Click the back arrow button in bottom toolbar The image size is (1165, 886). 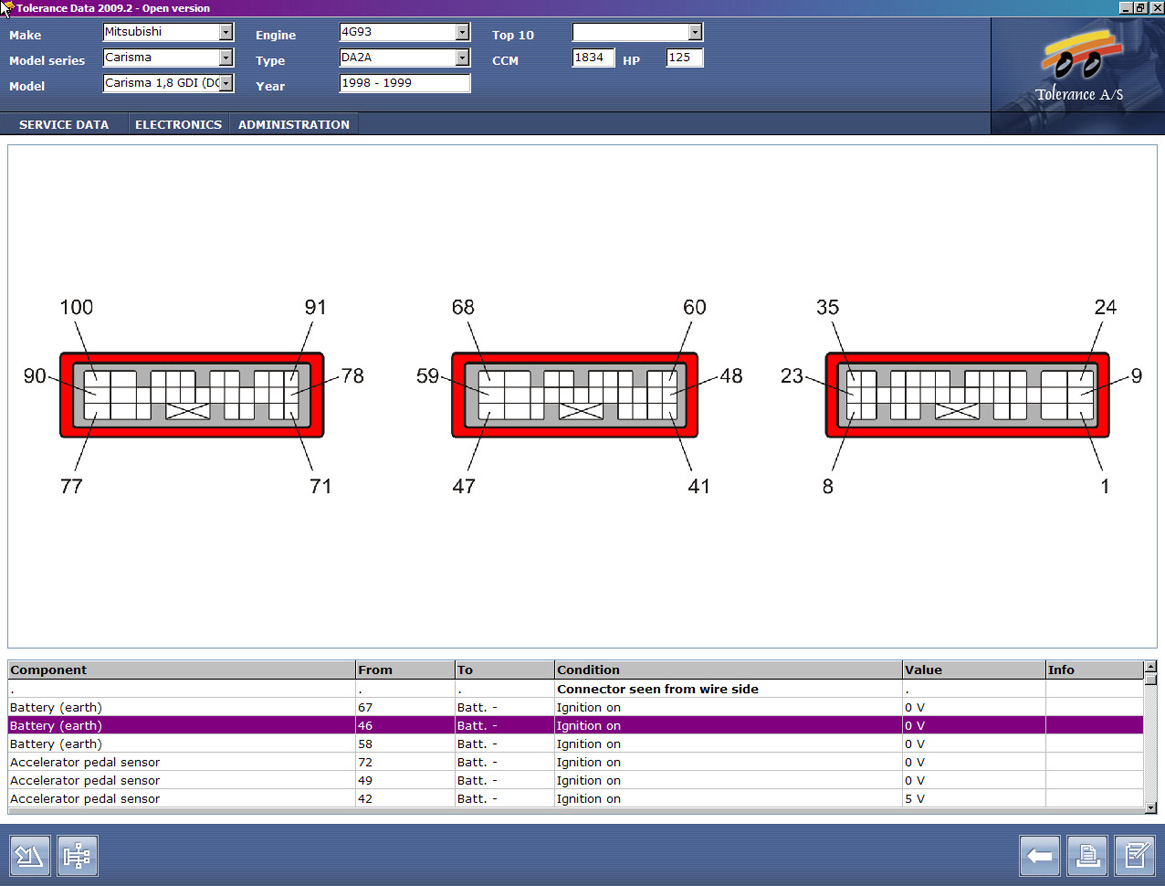tap(1040, 856)
